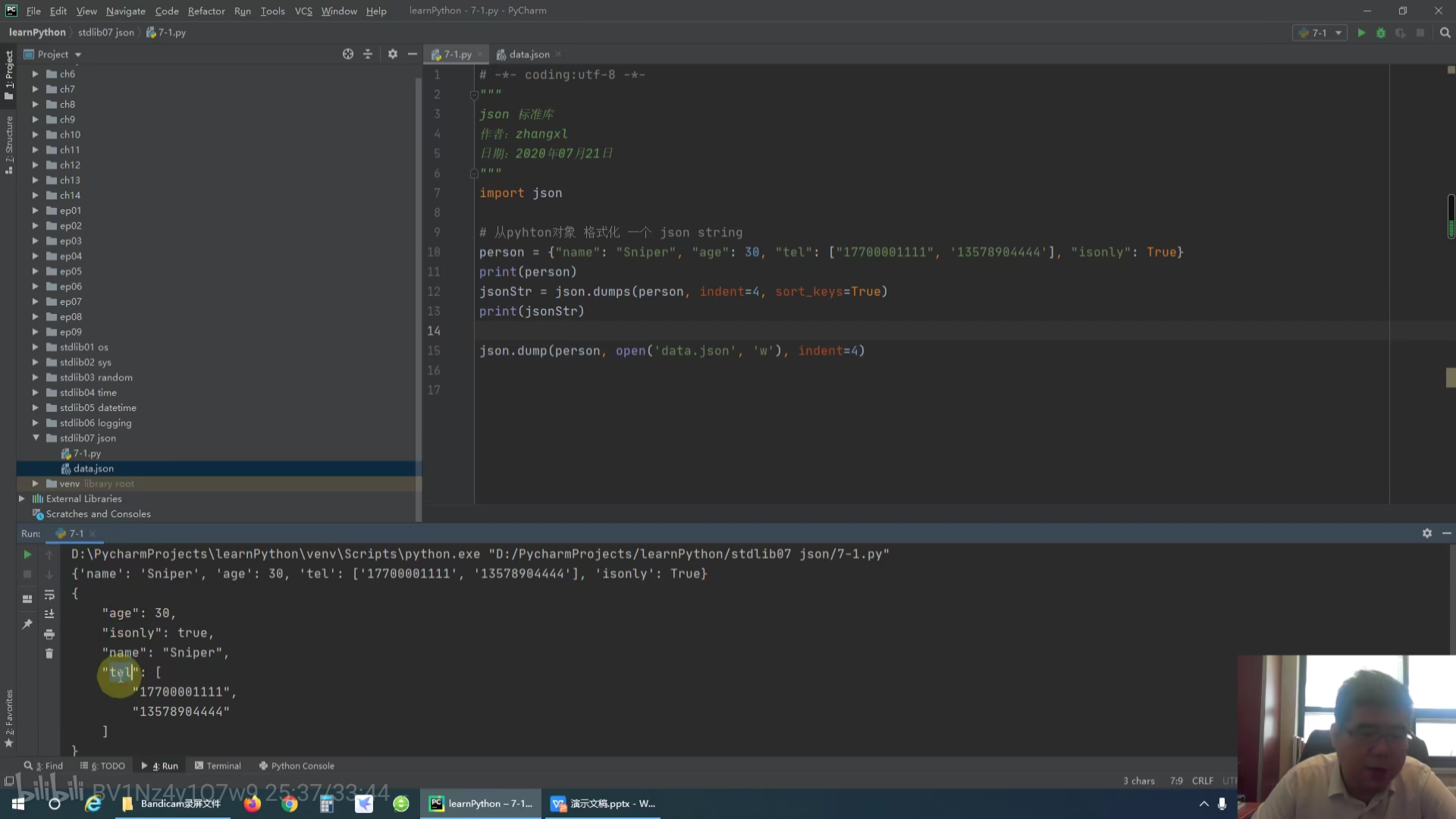Close the 7-1 Run tab
This screenshot has width=1456, height=819.
[x=93, y=534]
